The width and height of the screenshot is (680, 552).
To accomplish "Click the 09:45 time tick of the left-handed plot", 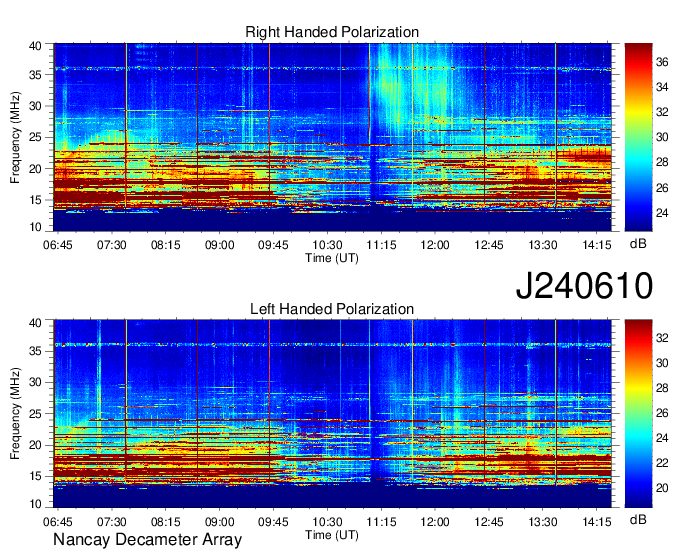I will [273, 522].
